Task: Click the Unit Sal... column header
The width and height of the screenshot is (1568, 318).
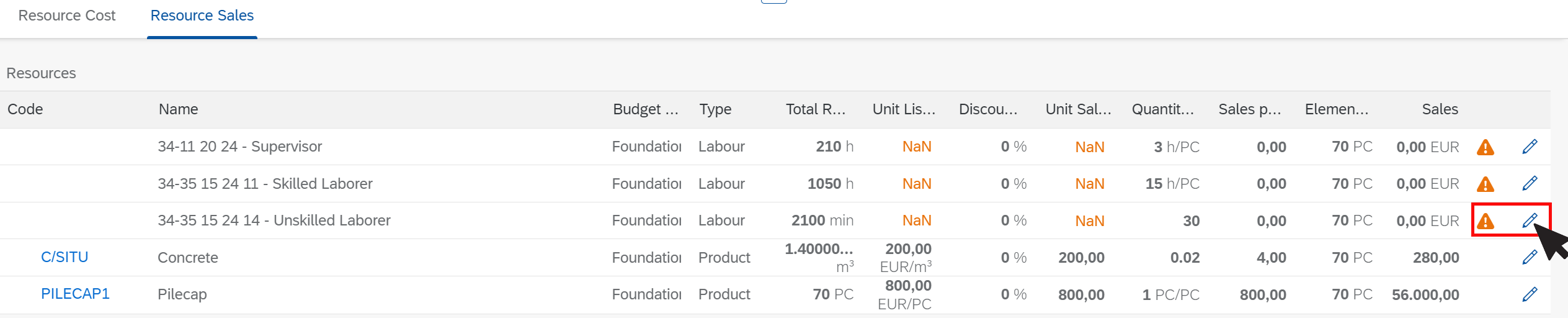Action: (x=1078, y=109)
